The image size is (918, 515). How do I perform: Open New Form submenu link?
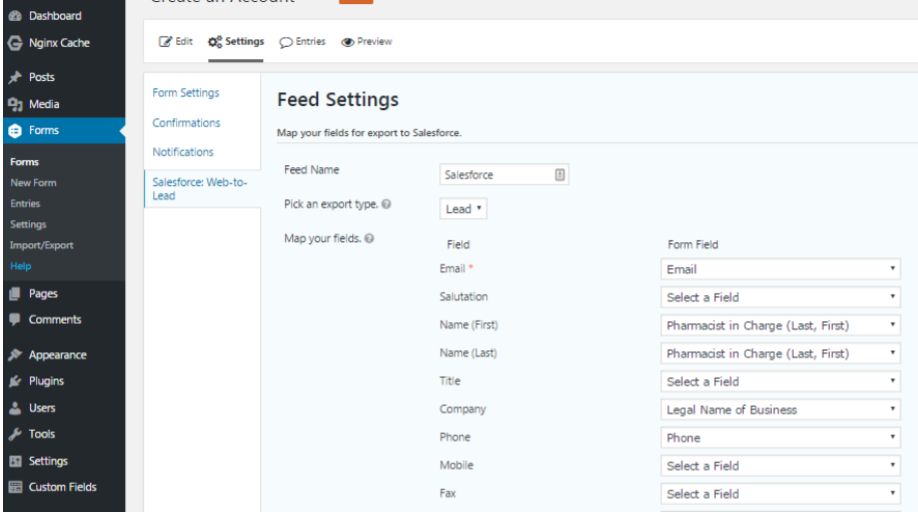tap(33, 183)
